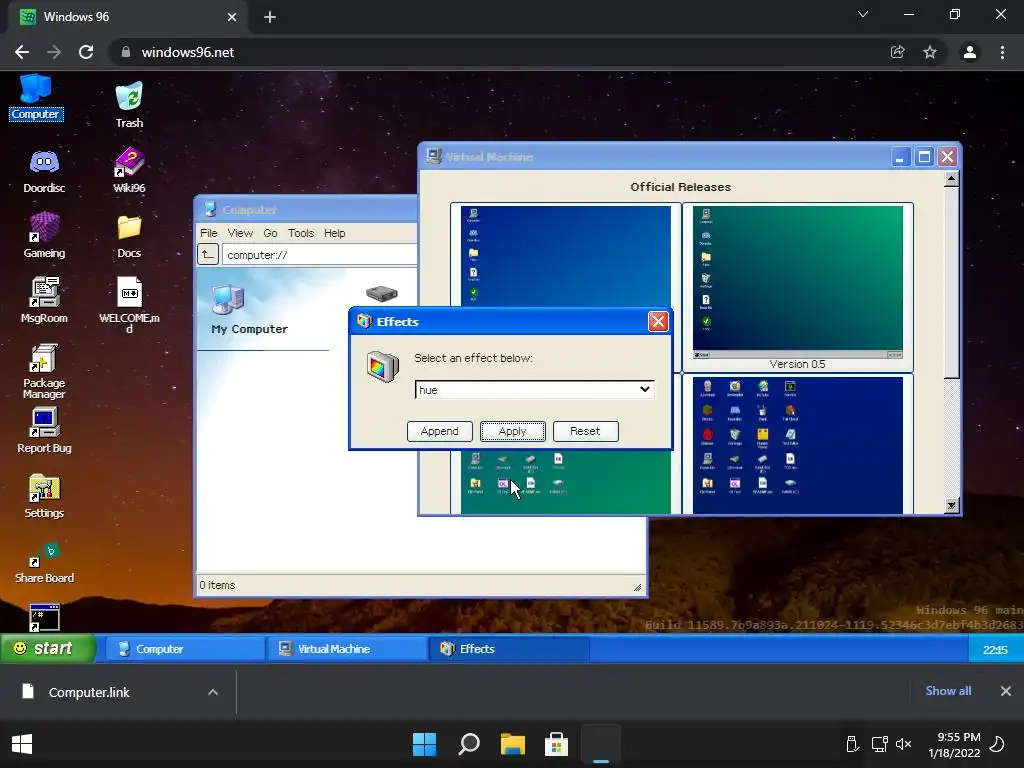Select the top-left blue release thumbnail
The image size is (1024, 768).
(566, 256)
